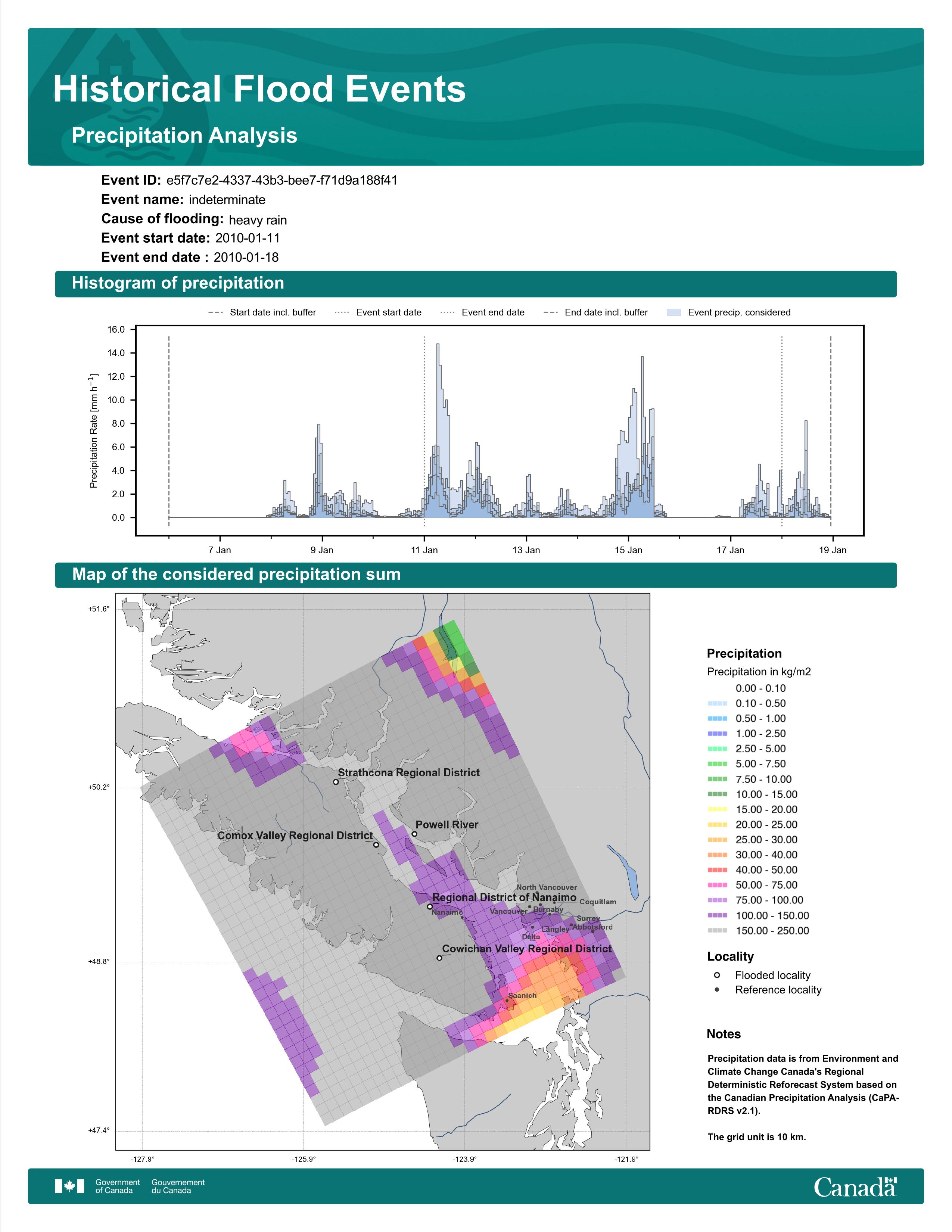Screen dimensions: 952x1232
Task: Click the 40.00 - 50.00 red swatch
Action: [x=717, y=870]
